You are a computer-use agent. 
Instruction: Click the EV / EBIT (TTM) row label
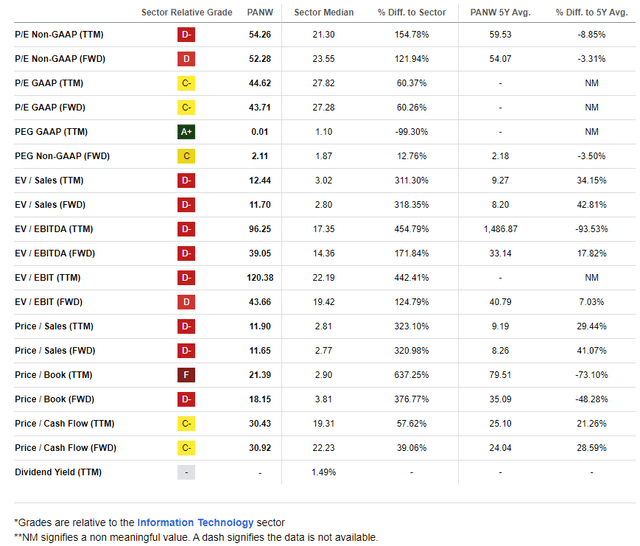[47, 277]
